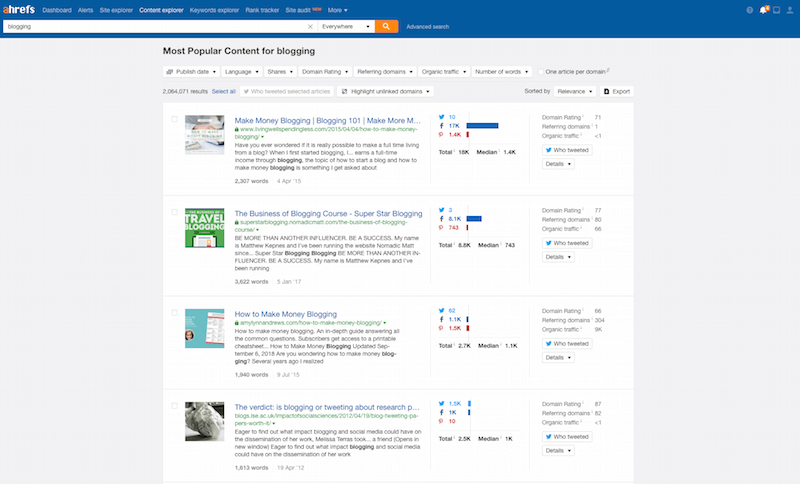Open the More menu in navigation

tap(337, 10)
